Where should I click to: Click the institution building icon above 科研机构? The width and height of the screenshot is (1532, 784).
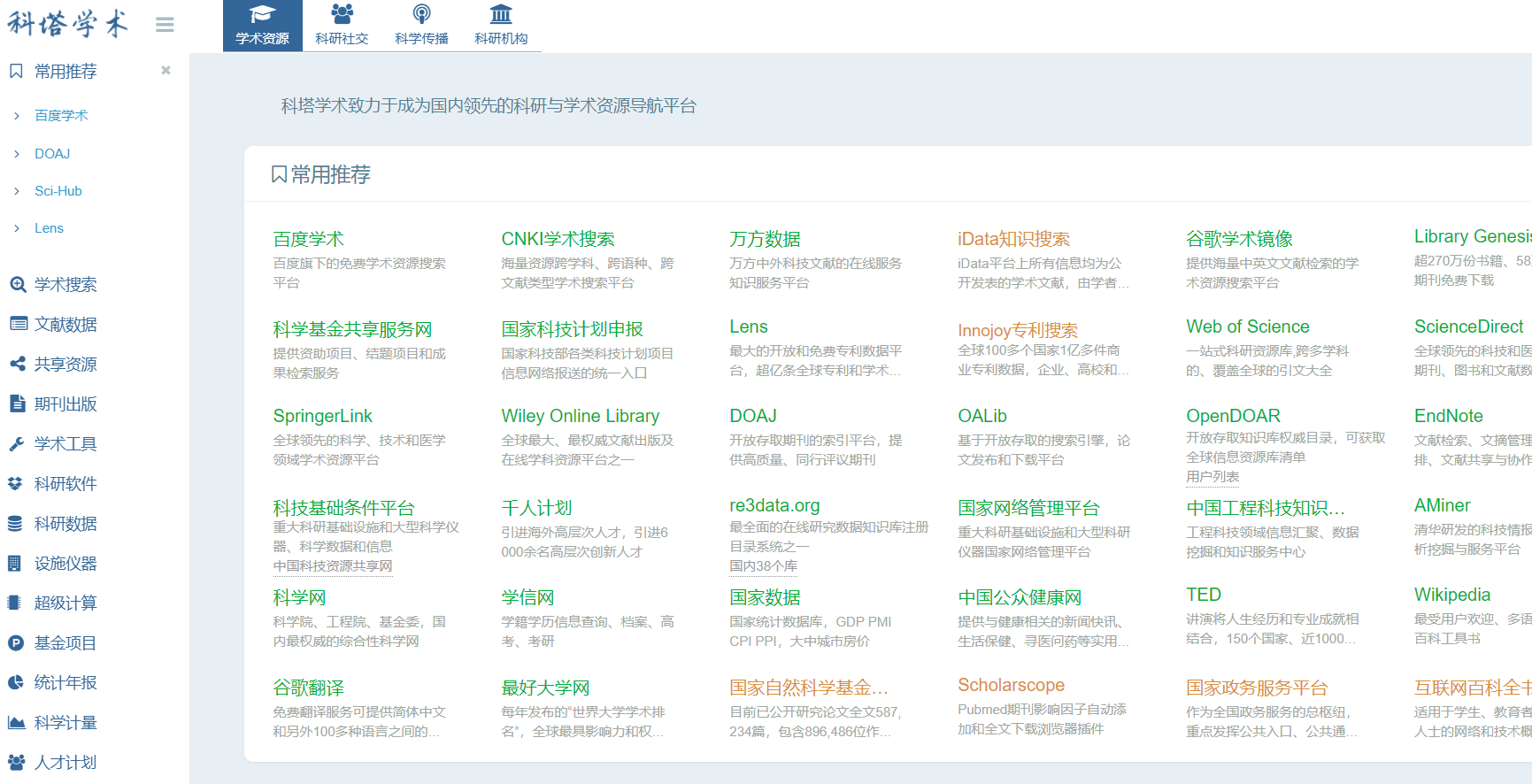click(501, 13)
